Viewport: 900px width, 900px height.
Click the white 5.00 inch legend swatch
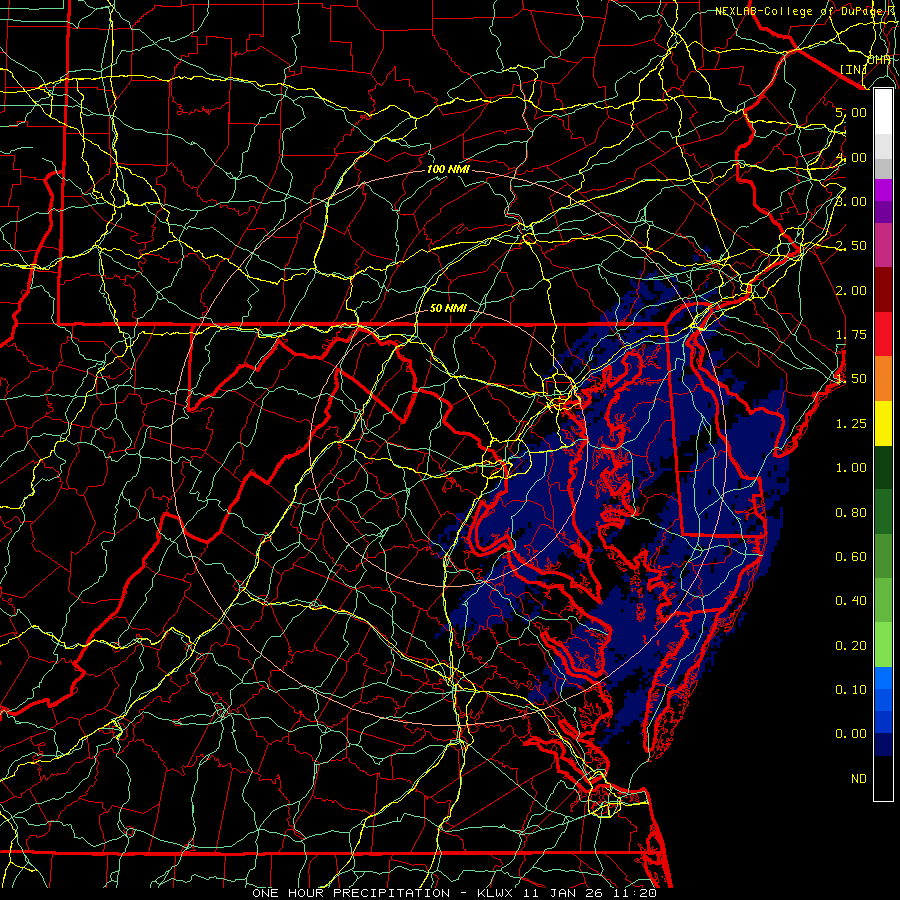pyautogui.click(x=883, y=112)
